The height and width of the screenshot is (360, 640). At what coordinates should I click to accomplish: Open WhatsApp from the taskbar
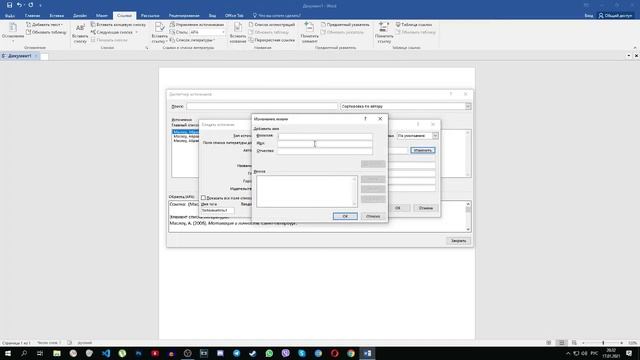pyautogui.click(x=269, y=353)
